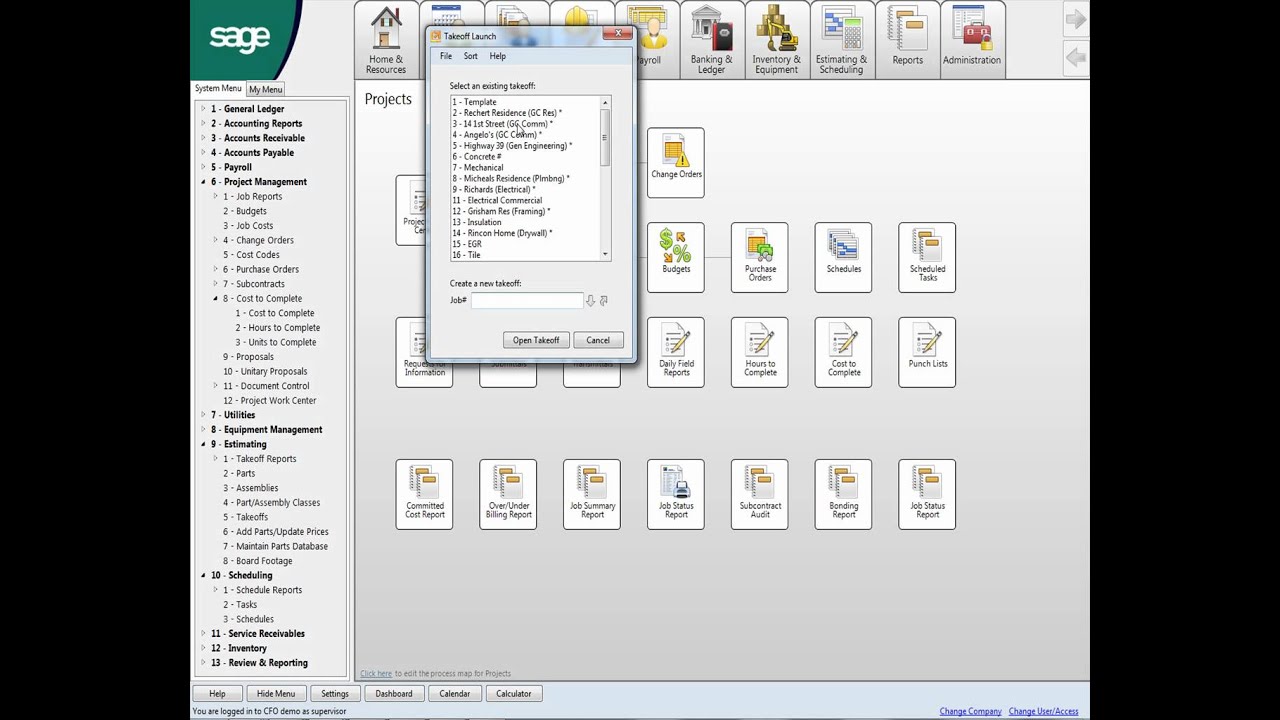
Task: Open Home & Resources toolbar icon
Action: [x=386, y=40]
